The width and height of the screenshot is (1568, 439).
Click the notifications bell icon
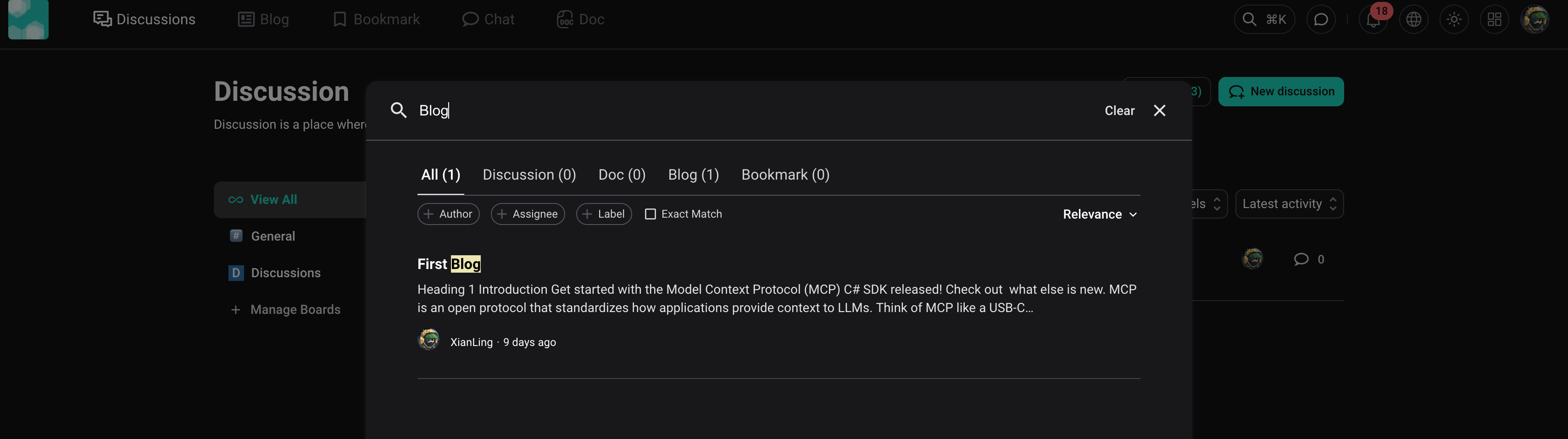tap(1373, 20)
